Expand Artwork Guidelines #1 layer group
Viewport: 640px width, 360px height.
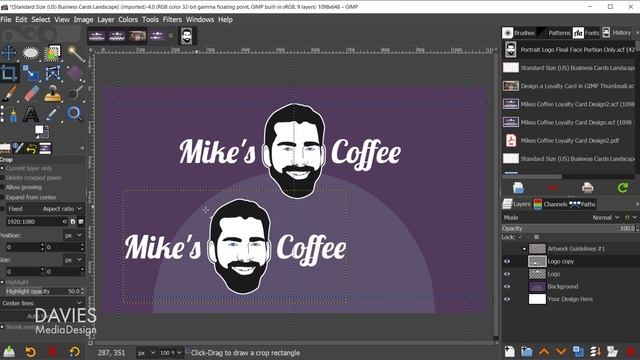click(x=524, y=249)
